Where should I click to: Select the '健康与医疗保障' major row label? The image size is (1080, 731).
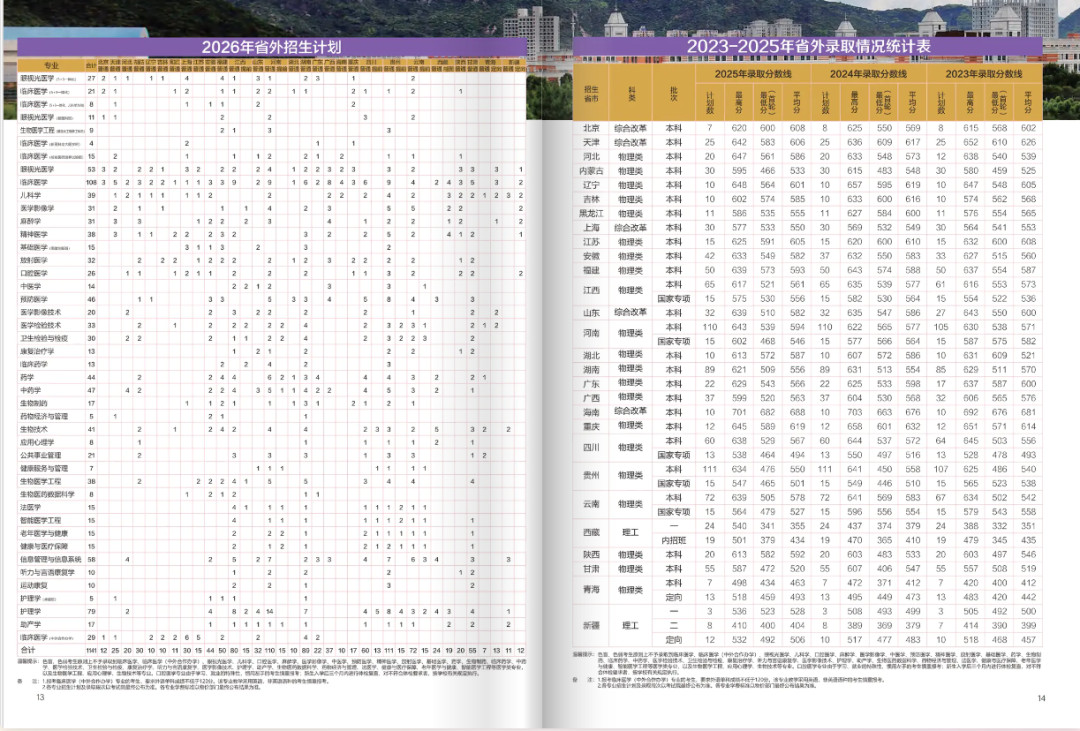click(x=44, y=546)
